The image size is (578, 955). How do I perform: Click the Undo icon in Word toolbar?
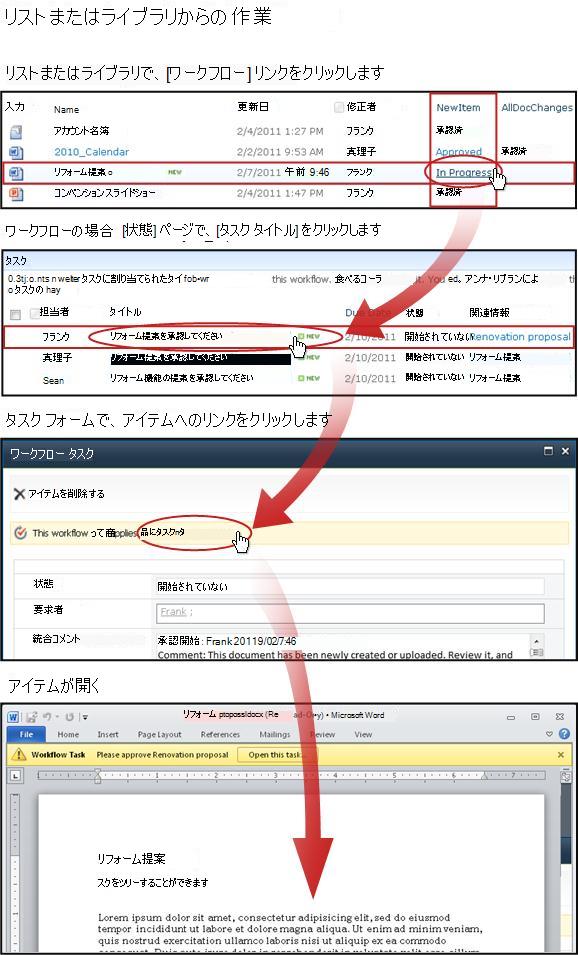48,717
